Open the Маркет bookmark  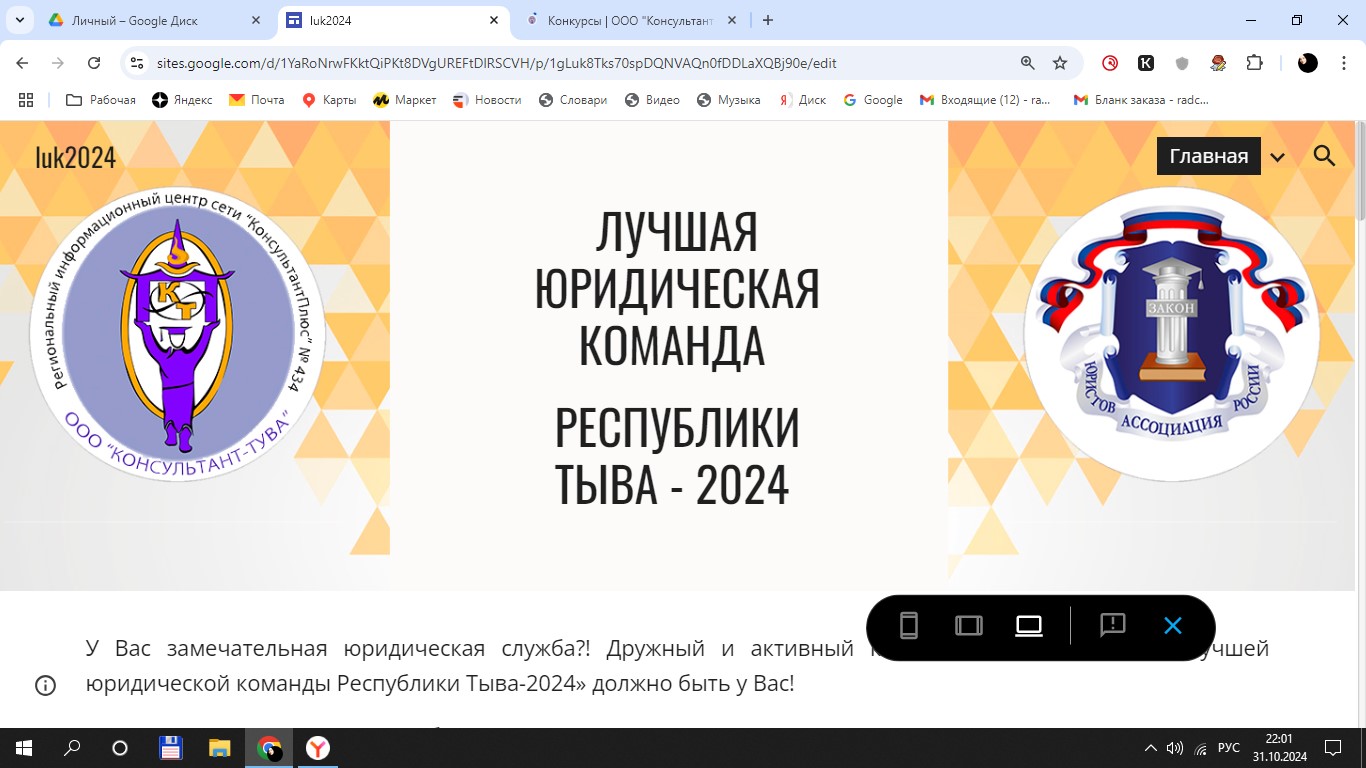[x=404, y=100]
